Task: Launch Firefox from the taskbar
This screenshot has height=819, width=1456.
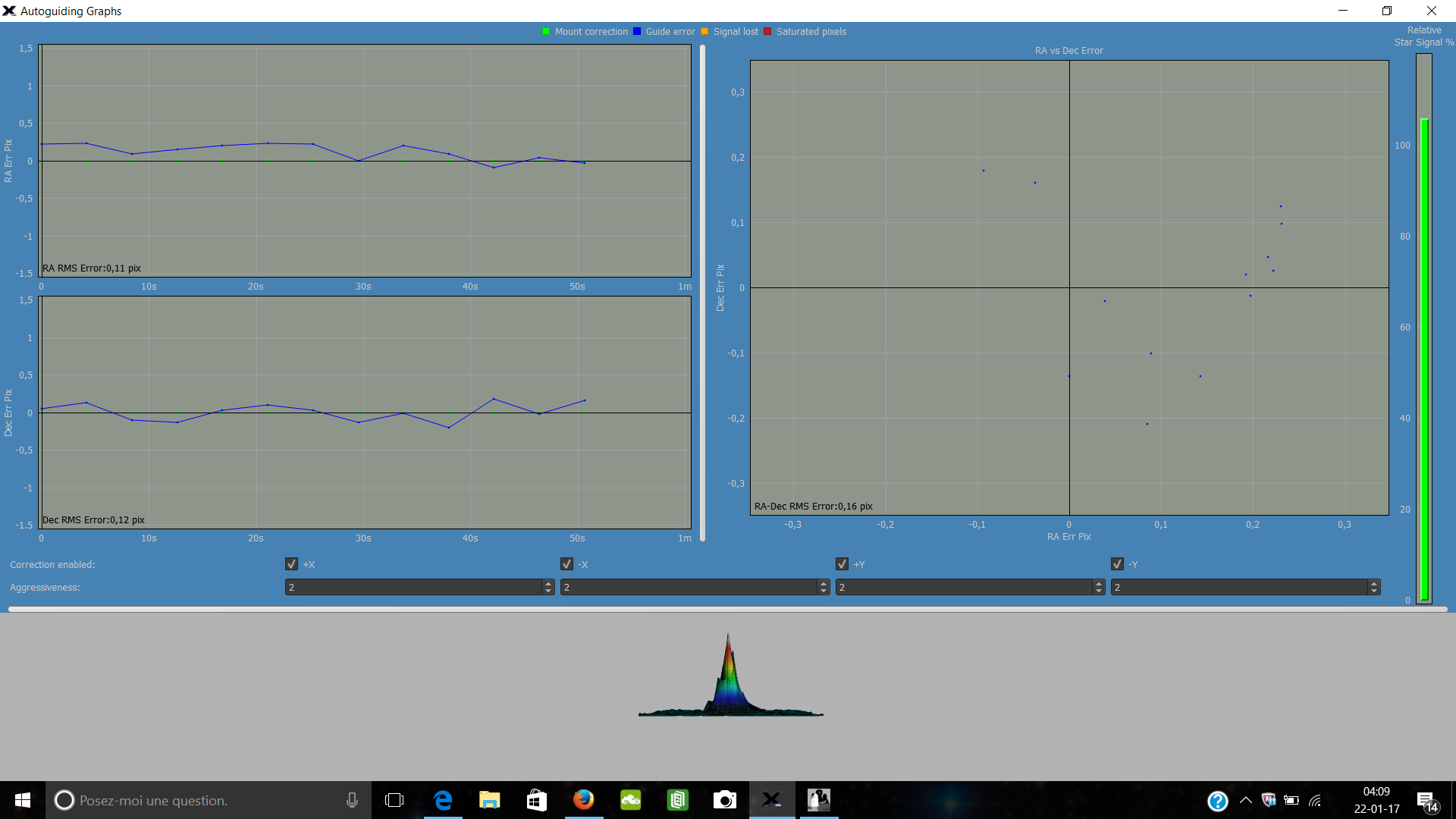Action: (583, 800)
